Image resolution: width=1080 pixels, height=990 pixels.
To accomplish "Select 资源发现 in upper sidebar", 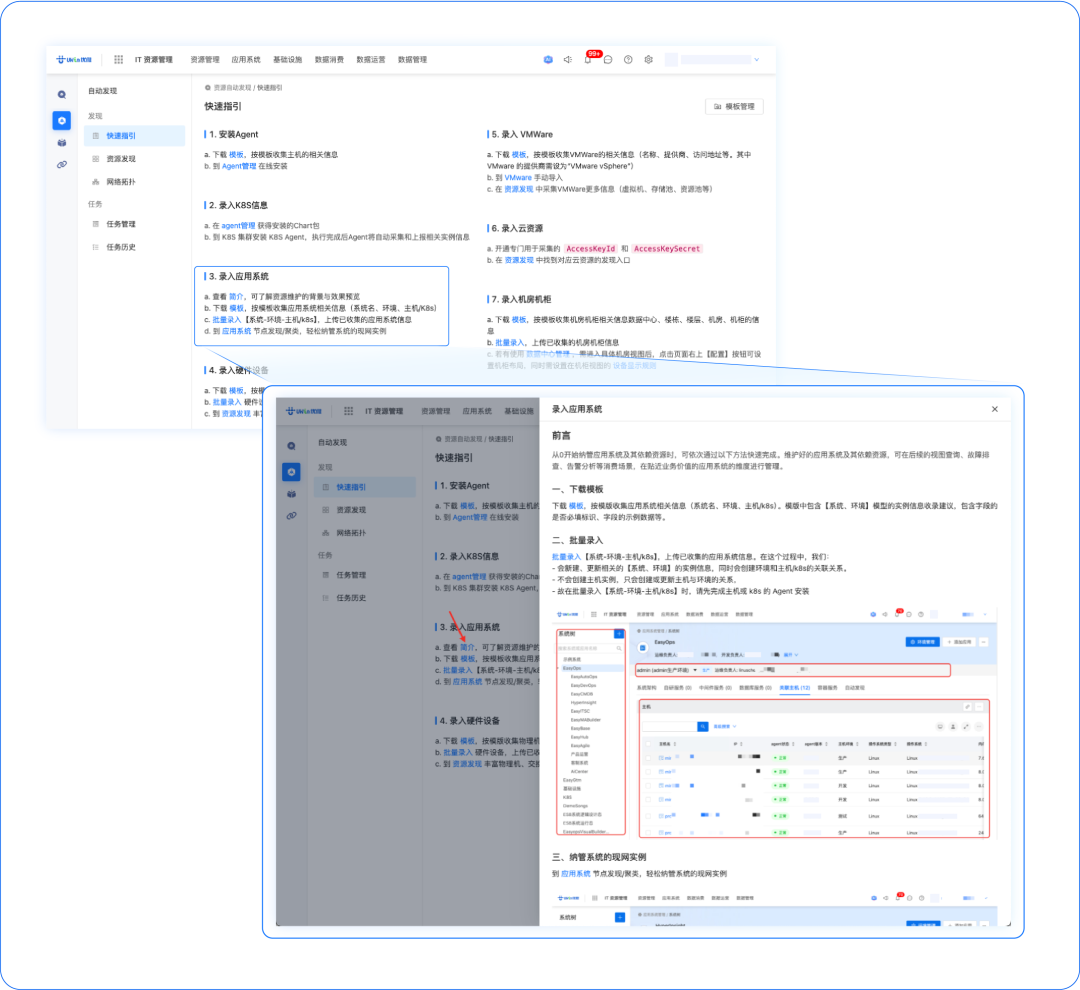I will (134, 159).
